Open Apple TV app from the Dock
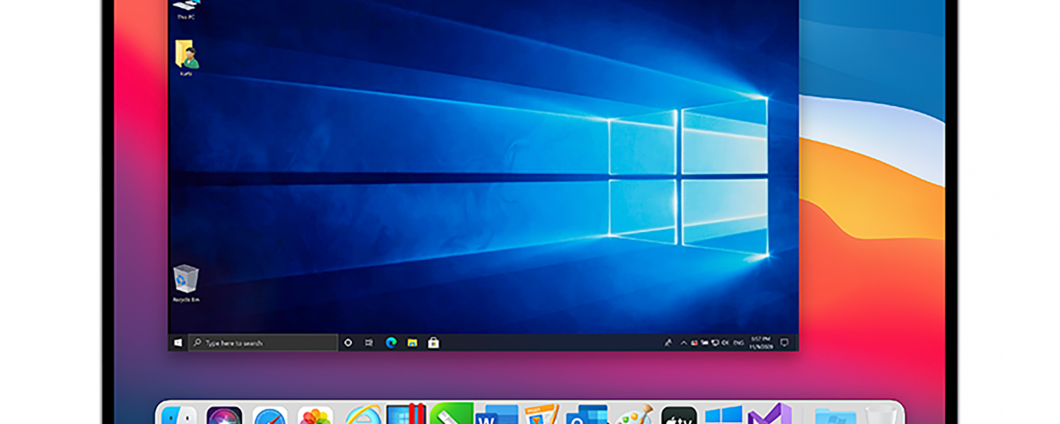The image size is (1060, 424). (679, 417)
